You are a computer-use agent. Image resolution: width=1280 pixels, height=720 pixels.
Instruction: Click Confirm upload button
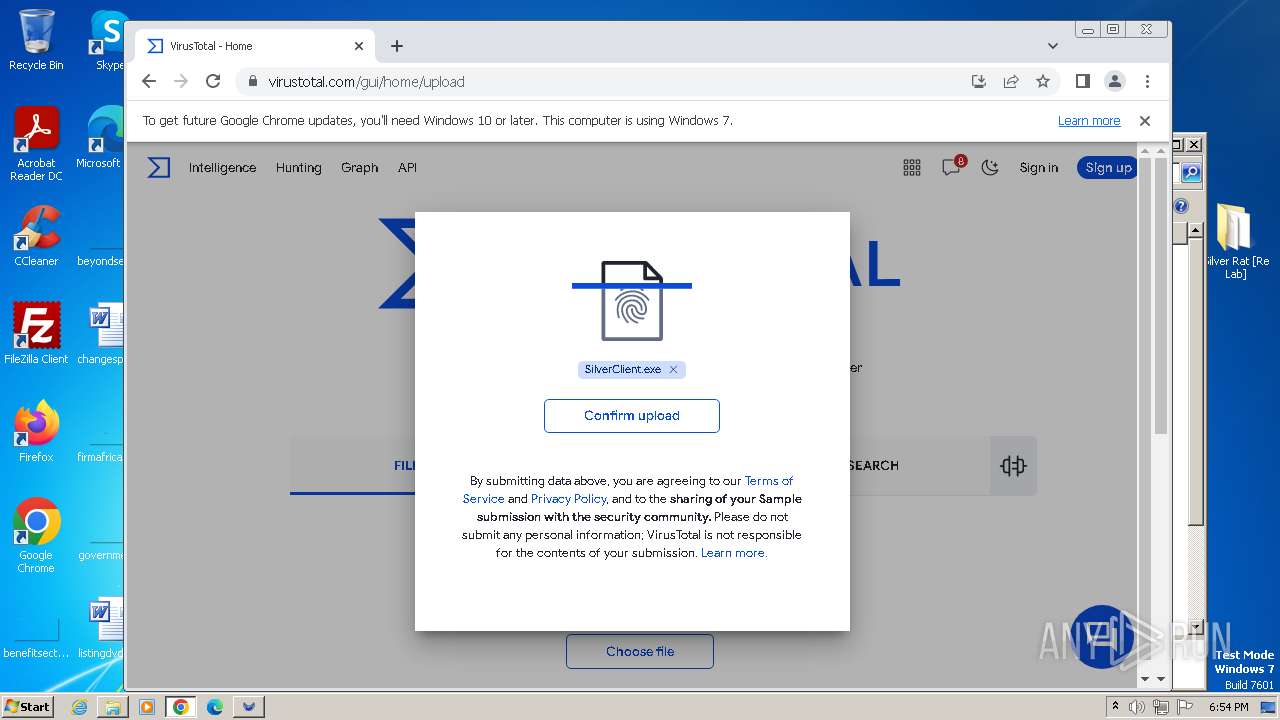click(x=632, y=416)
